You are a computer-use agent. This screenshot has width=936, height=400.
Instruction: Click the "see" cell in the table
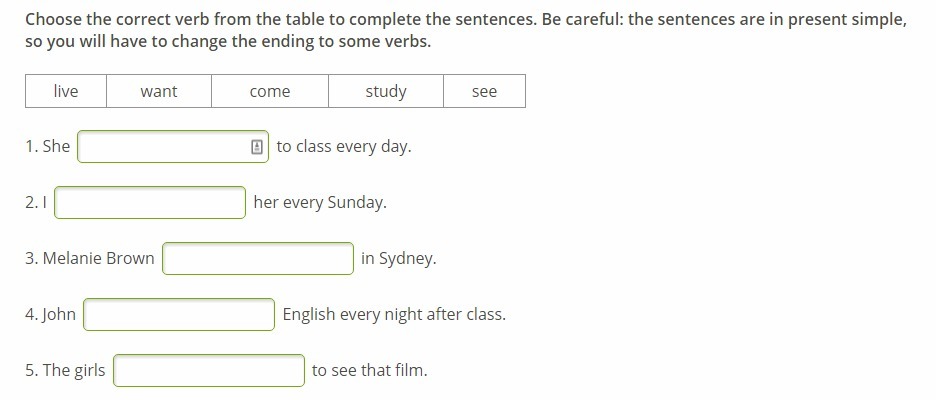point(484,92)
